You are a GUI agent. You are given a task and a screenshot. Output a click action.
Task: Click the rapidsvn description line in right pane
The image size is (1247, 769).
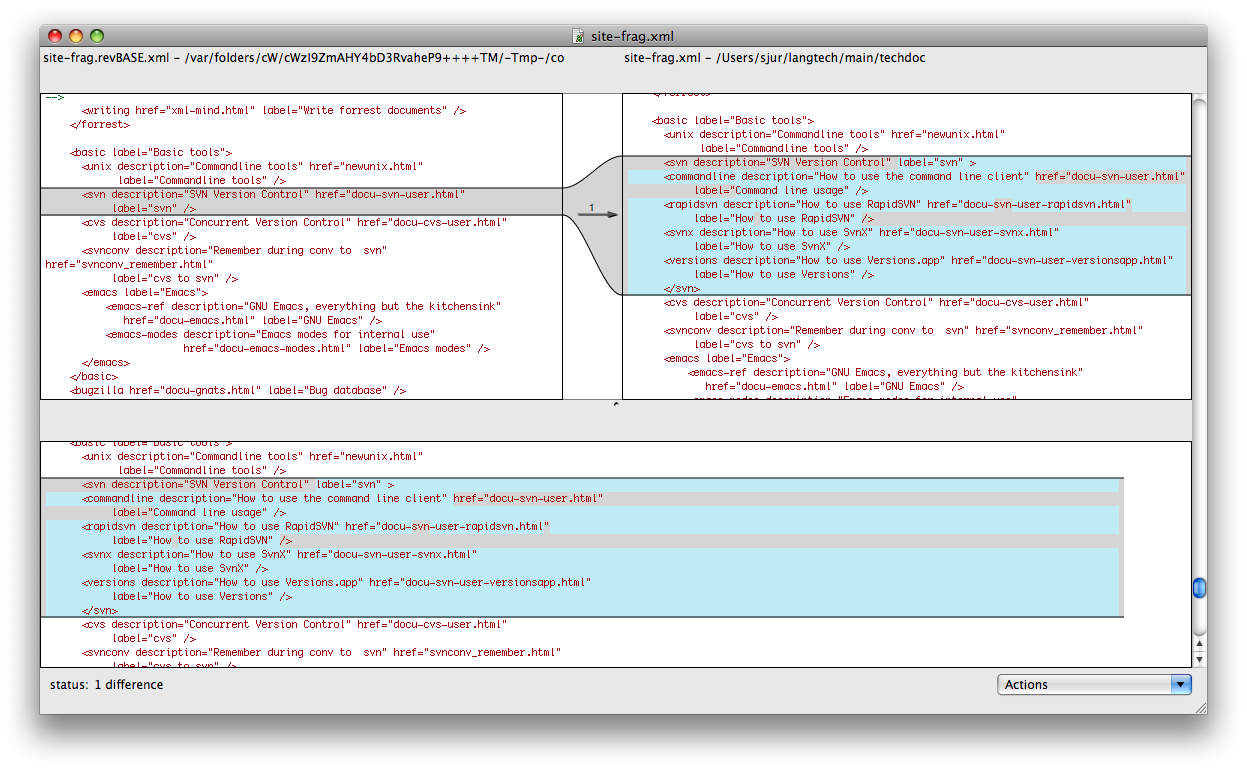click(x=898, y=204)
